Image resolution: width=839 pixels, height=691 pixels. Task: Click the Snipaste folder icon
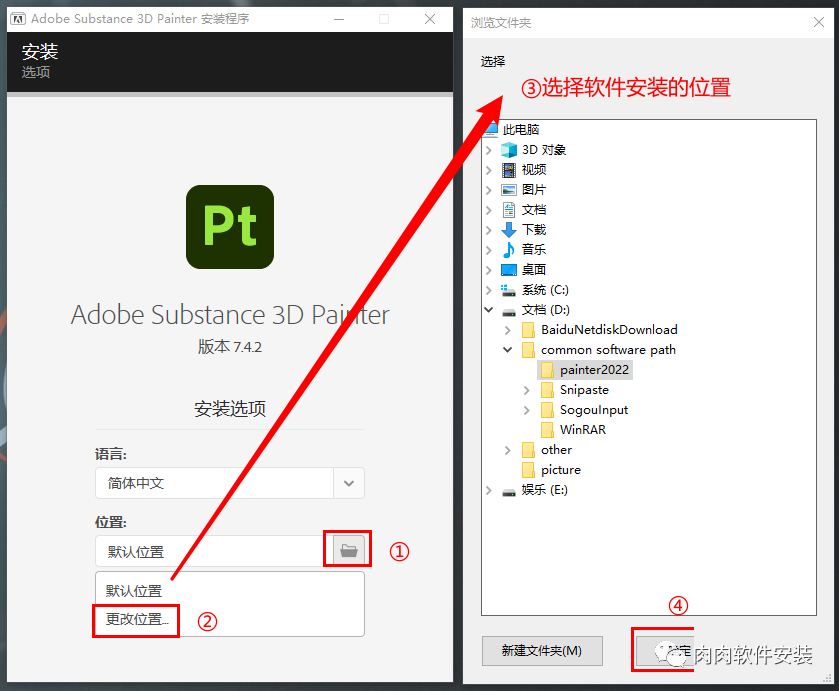[x=547, y=390]
